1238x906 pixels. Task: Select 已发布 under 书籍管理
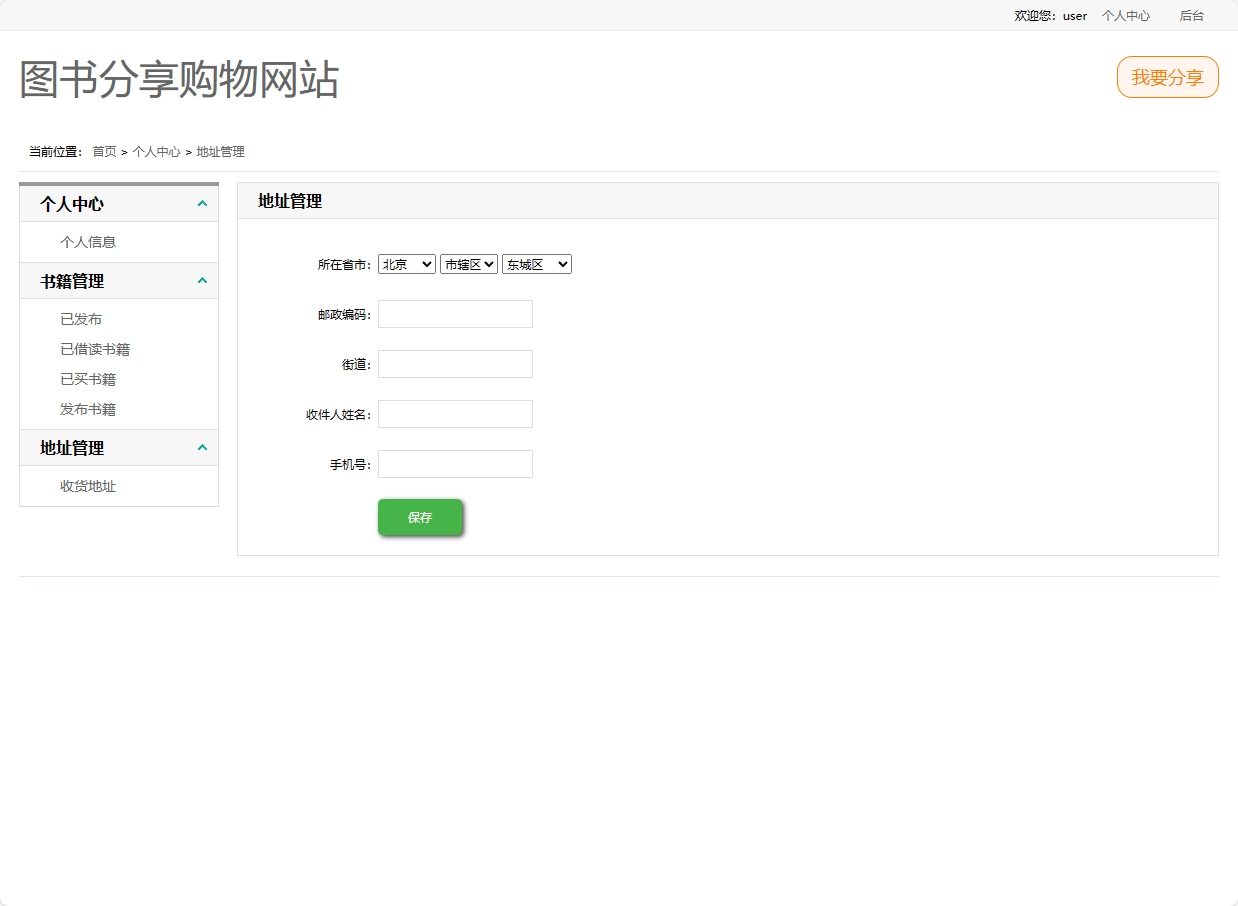82,318
